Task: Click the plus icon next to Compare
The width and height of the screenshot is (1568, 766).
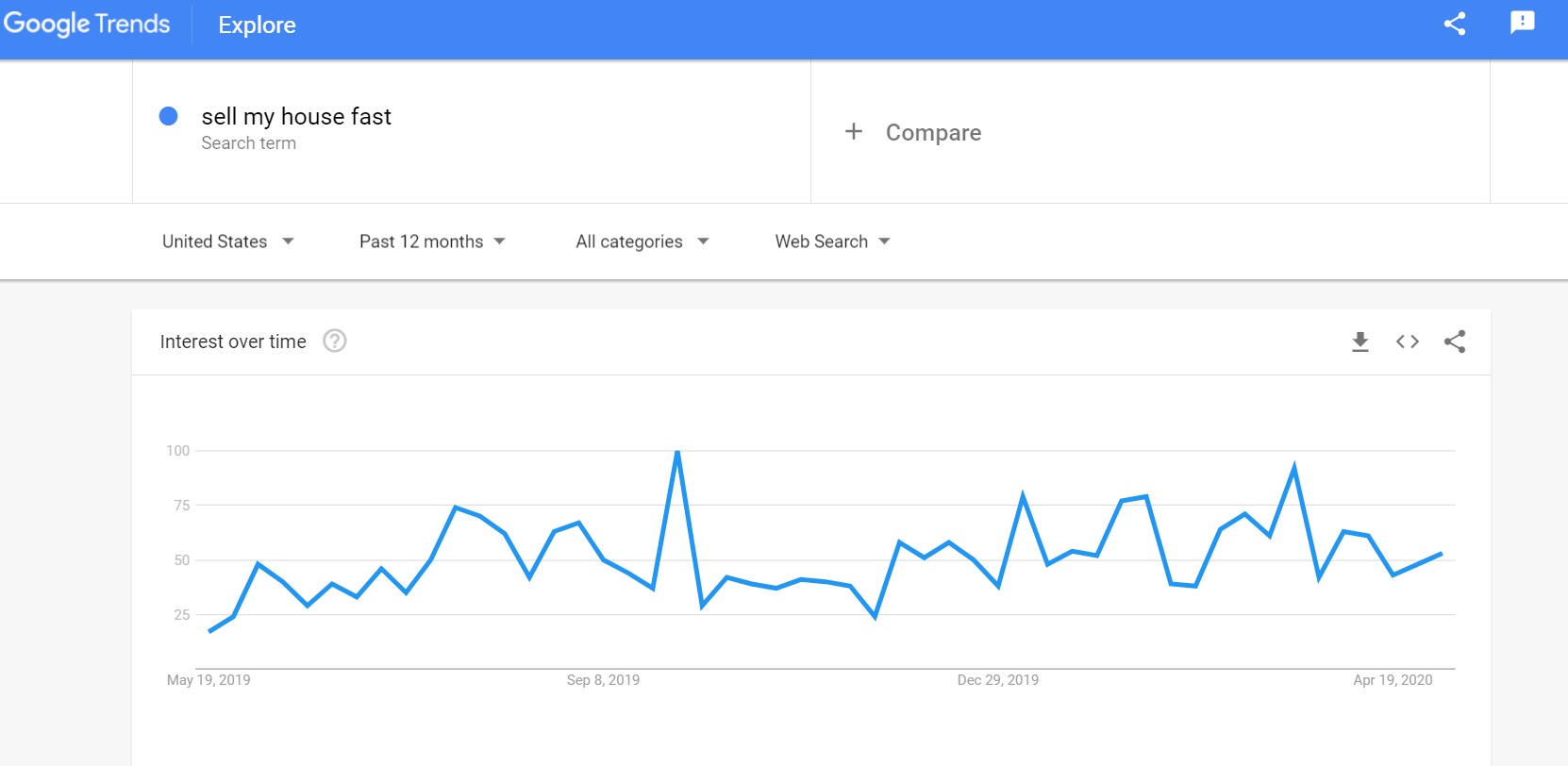Action: point(854,132)
